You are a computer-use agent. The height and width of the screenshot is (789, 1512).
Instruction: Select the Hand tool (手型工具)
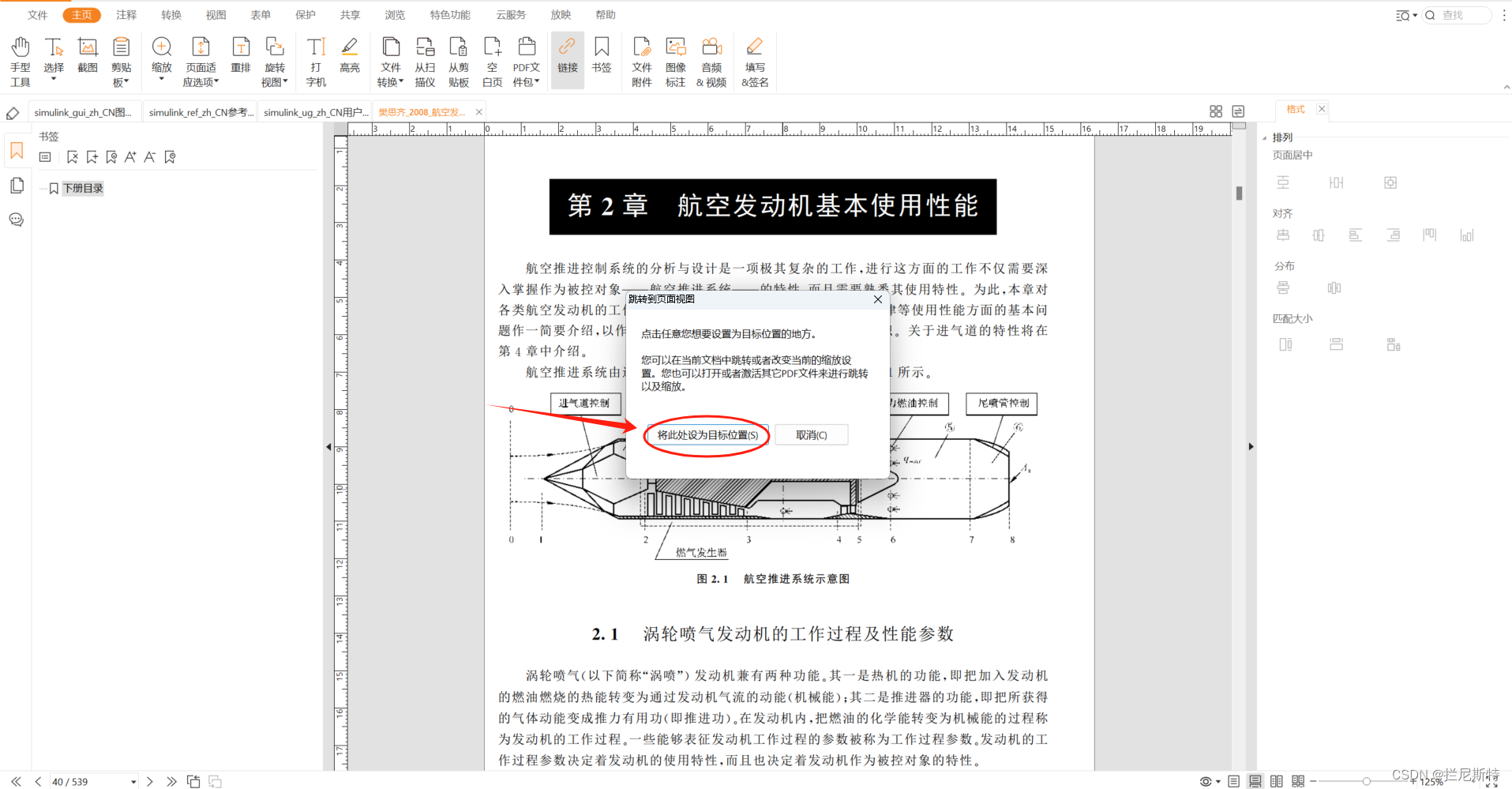click(x=21, y=61)
